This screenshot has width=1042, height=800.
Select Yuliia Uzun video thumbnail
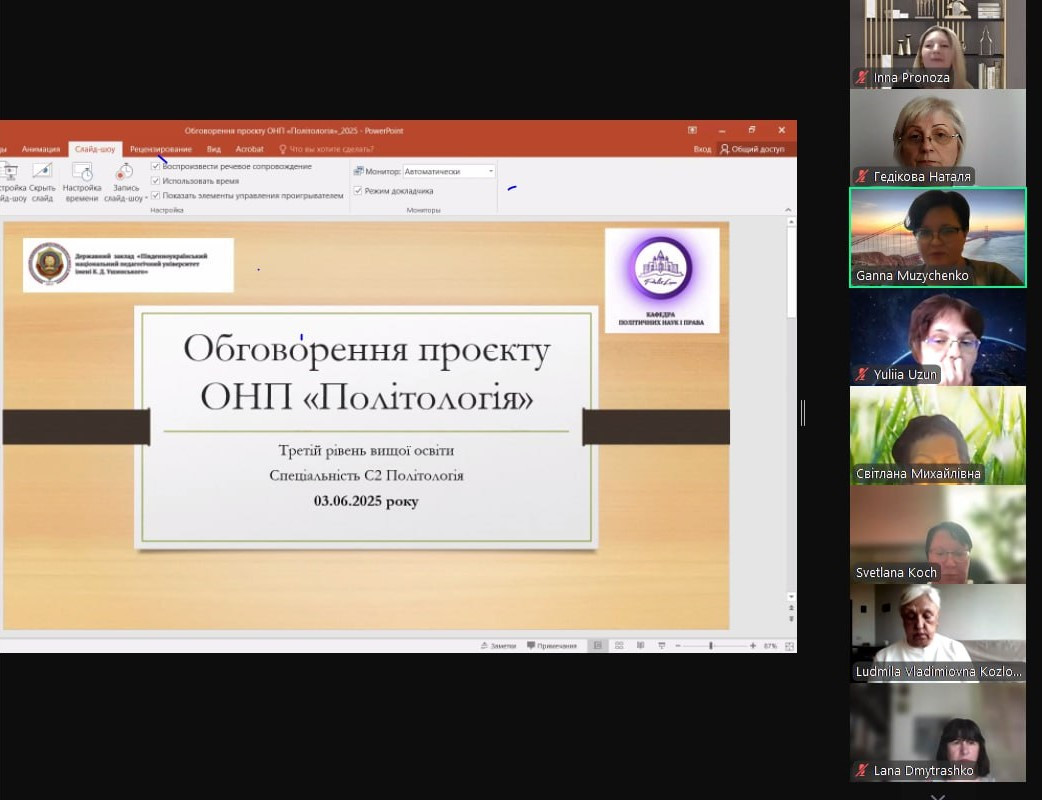click(938, 337)
